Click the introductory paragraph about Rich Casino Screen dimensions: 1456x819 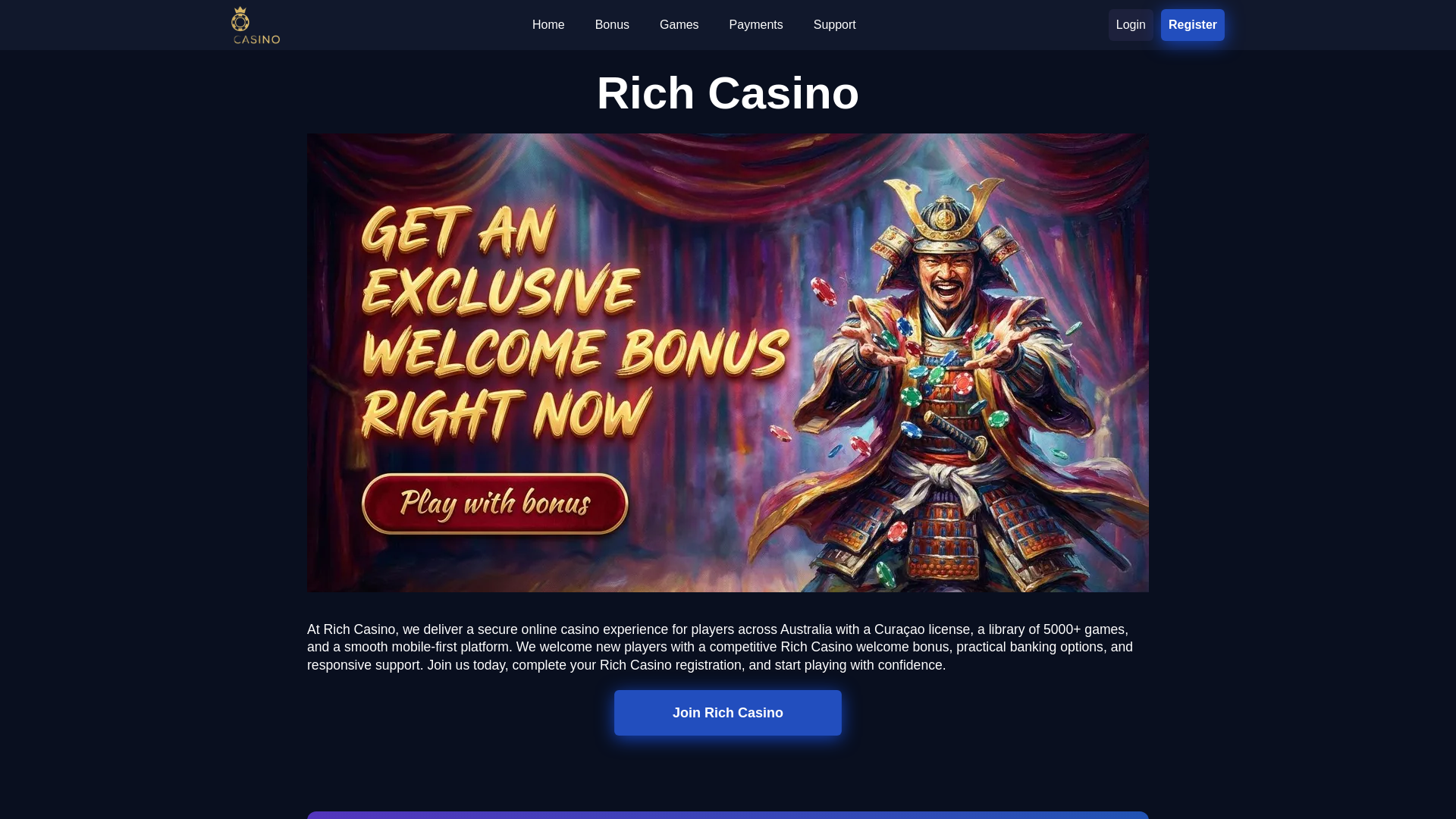(720, 647)
